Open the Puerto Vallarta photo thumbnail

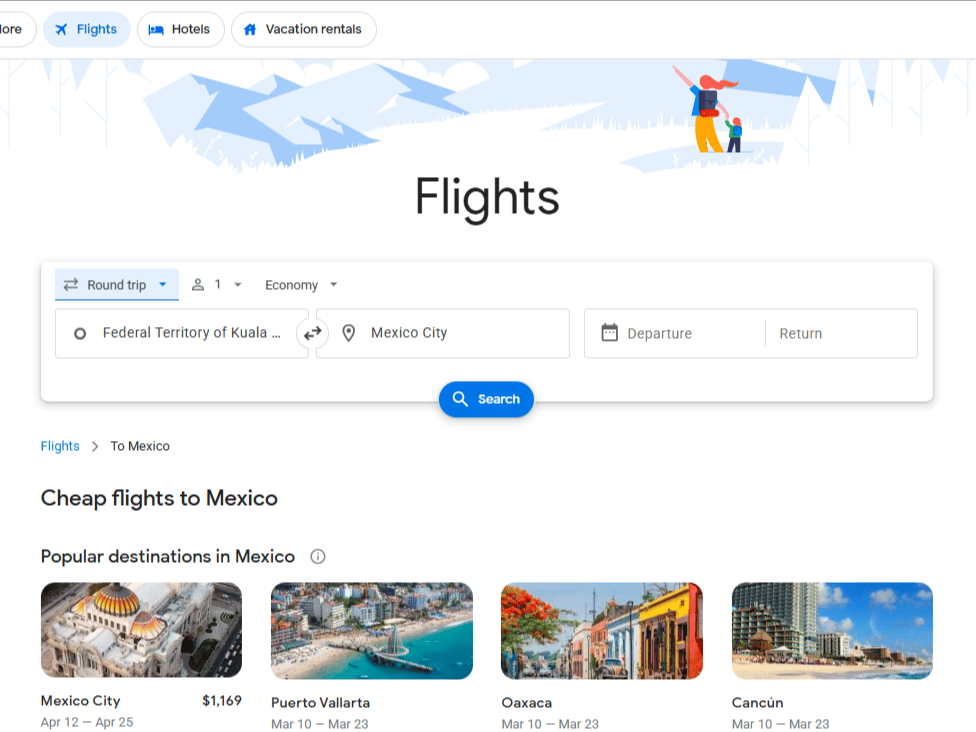point(372,631)
